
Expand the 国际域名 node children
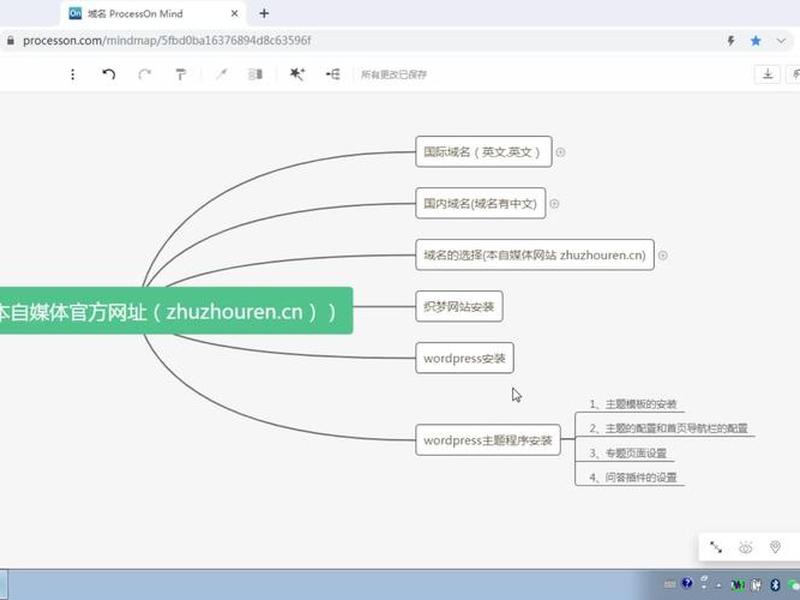click(x=560, y=152)
